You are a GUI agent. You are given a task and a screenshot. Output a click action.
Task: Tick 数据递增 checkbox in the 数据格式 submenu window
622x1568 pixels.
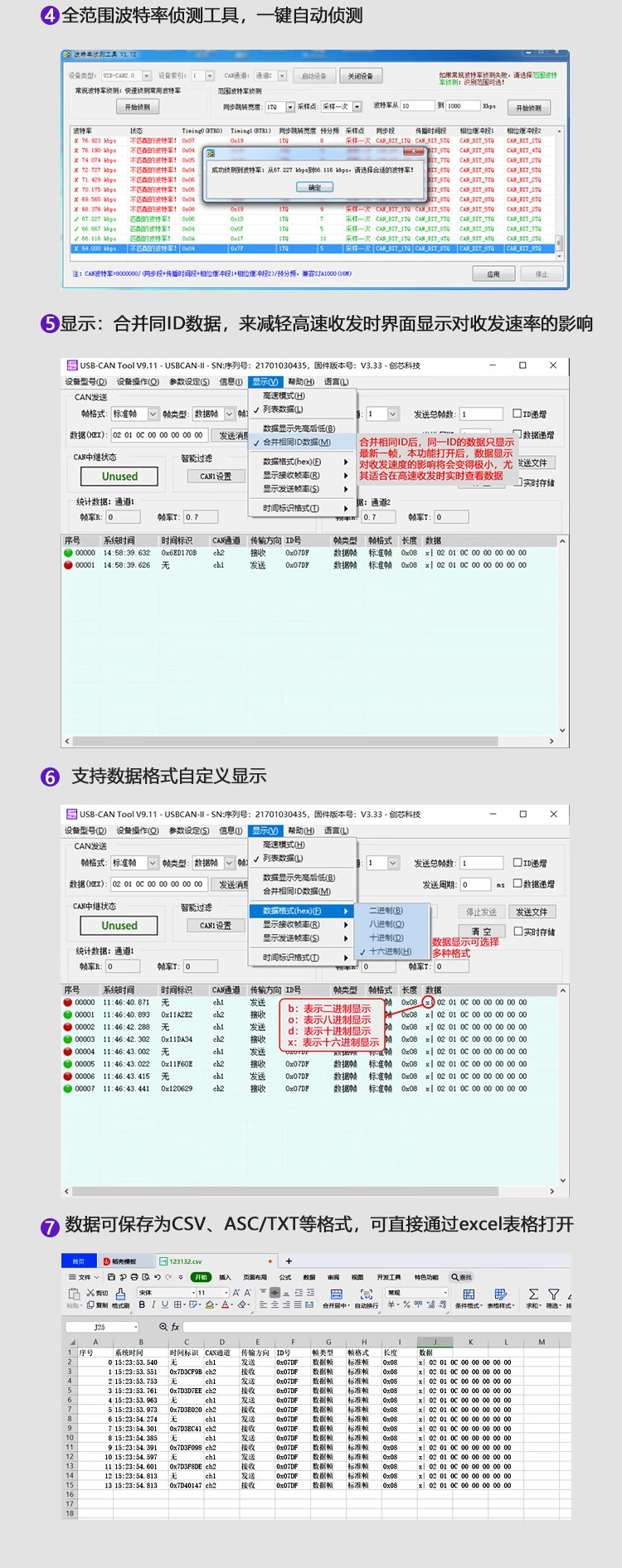[518, 883]
